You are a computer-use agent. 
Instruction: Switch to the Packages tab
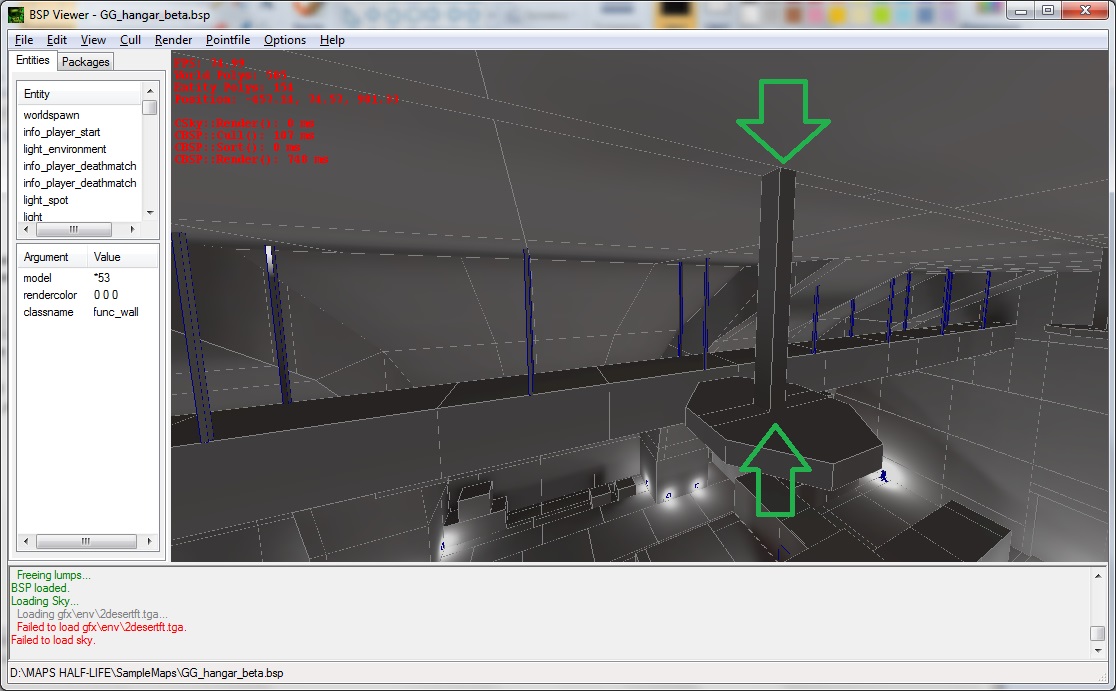tap(86, 62)
